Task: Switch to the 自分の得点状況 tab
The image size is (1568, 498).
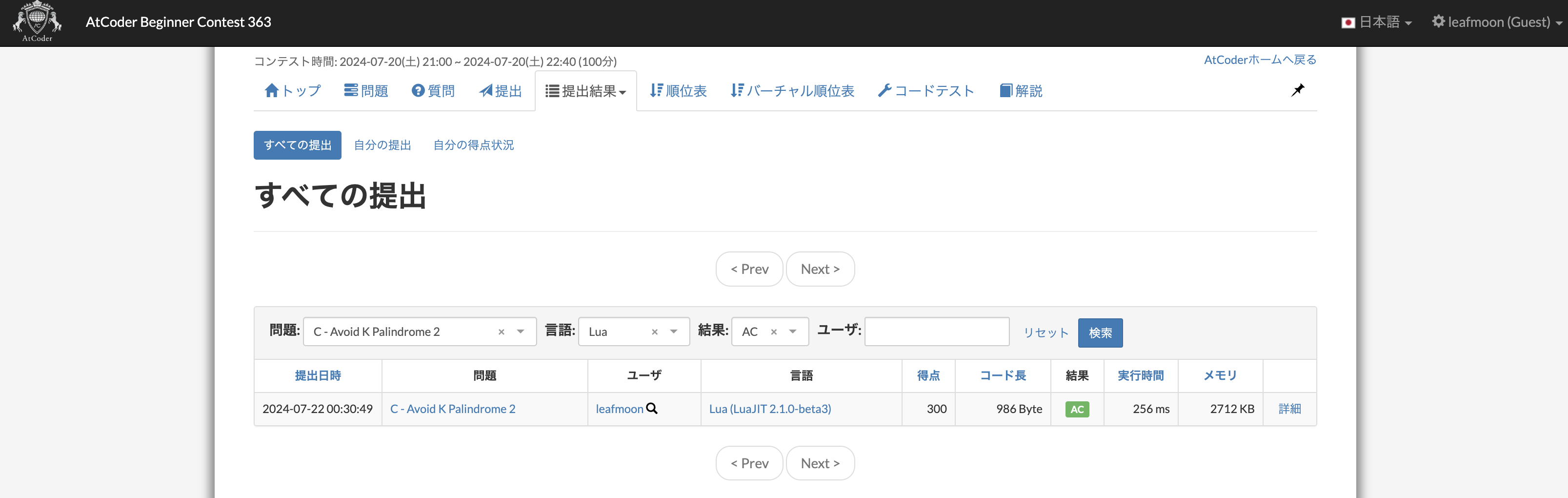Action: click(x=474, y=145)
